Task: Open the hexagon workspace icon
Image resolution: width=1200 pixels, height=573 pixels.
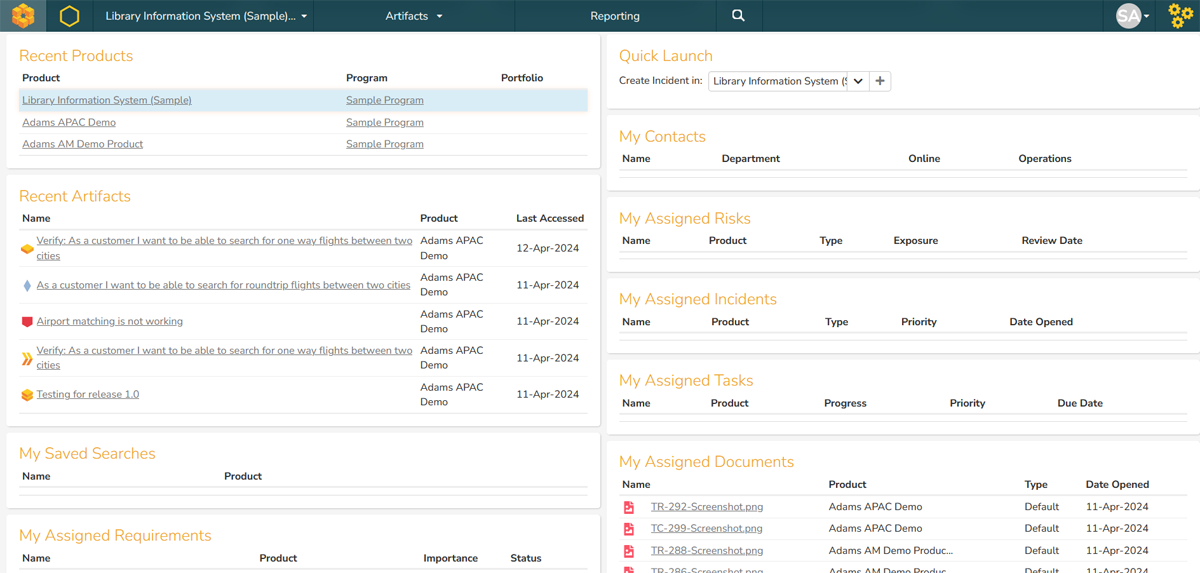Action: coord(69,16)
